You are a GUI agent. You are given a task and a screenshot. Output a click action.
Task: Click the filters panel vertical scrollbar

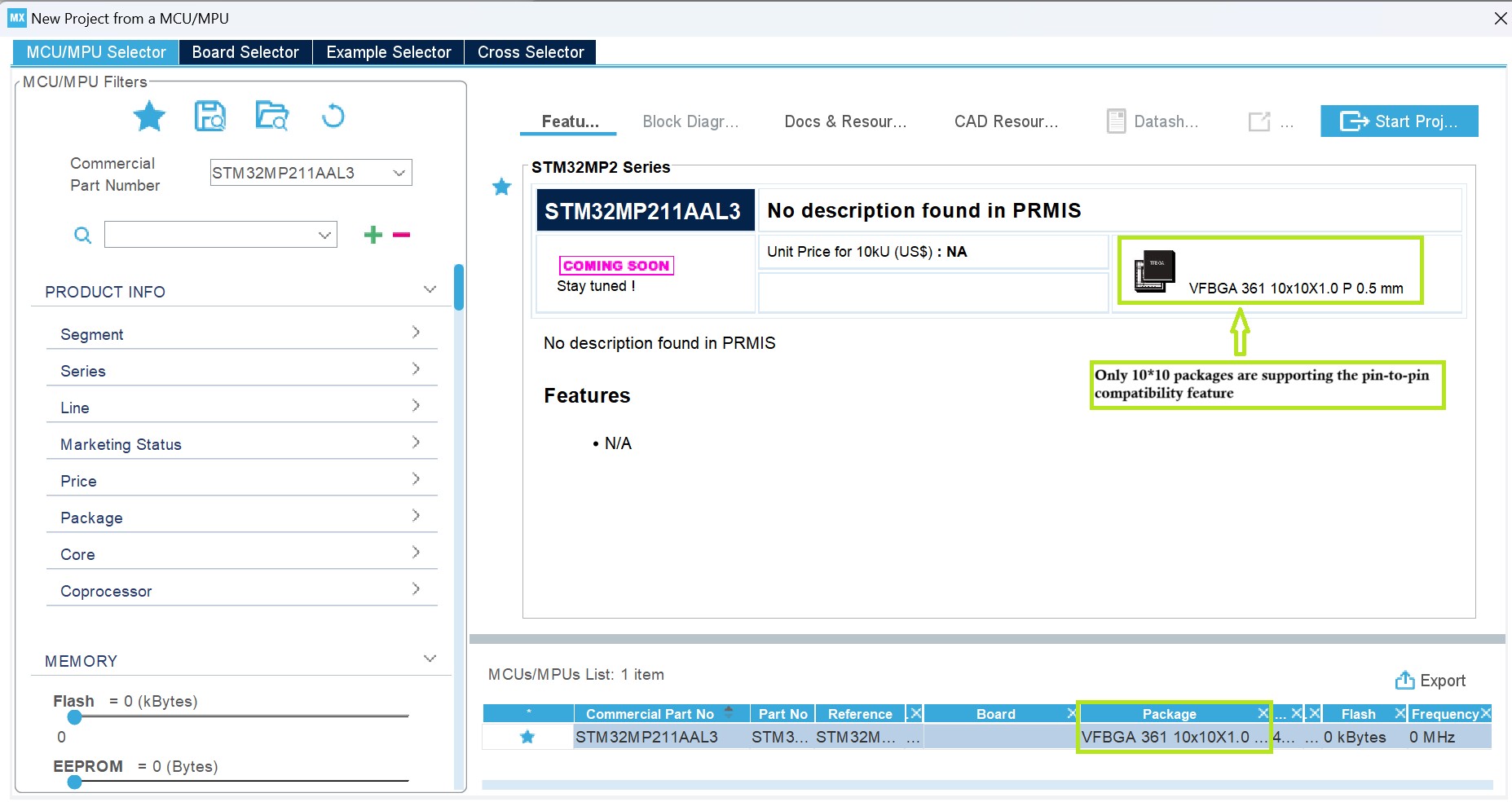pos(459,287)
